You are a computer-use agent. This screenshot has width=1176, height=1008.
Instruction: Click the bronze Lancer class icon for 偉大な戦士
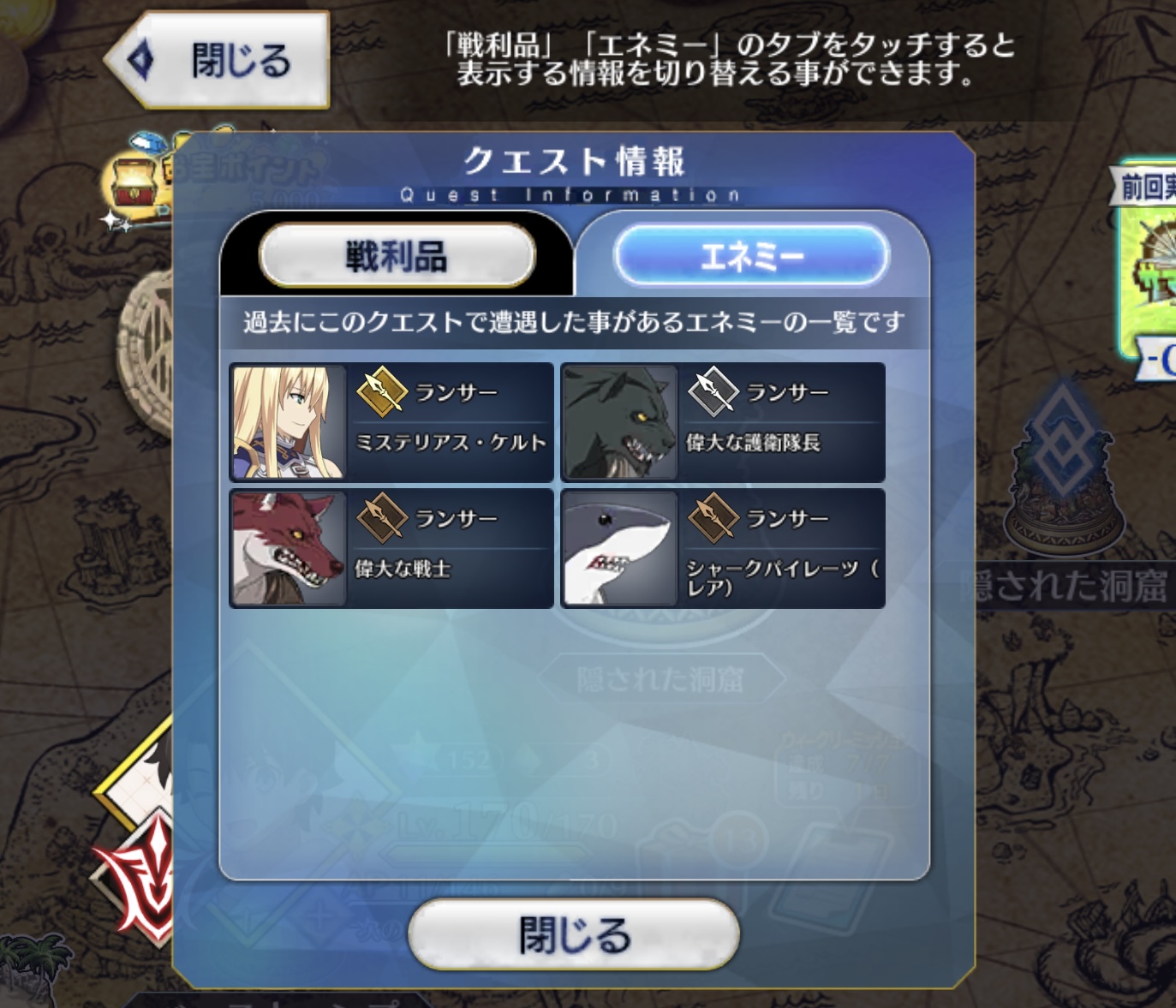click(x=381, y=518)
